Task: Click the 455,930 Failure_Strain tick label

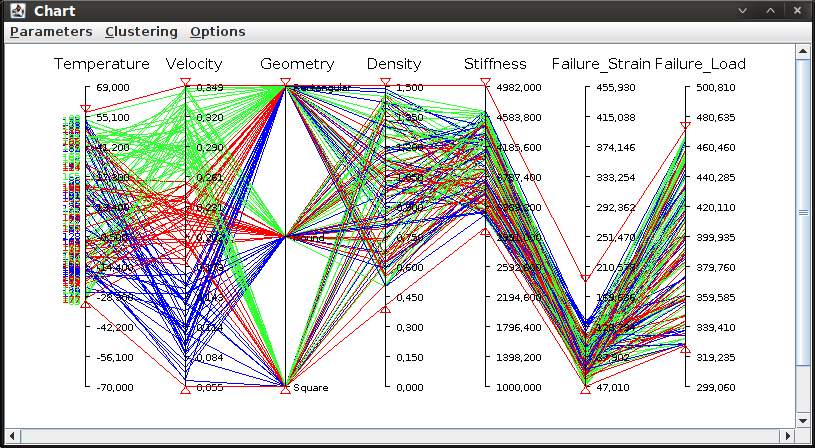Action: [616, 87]
